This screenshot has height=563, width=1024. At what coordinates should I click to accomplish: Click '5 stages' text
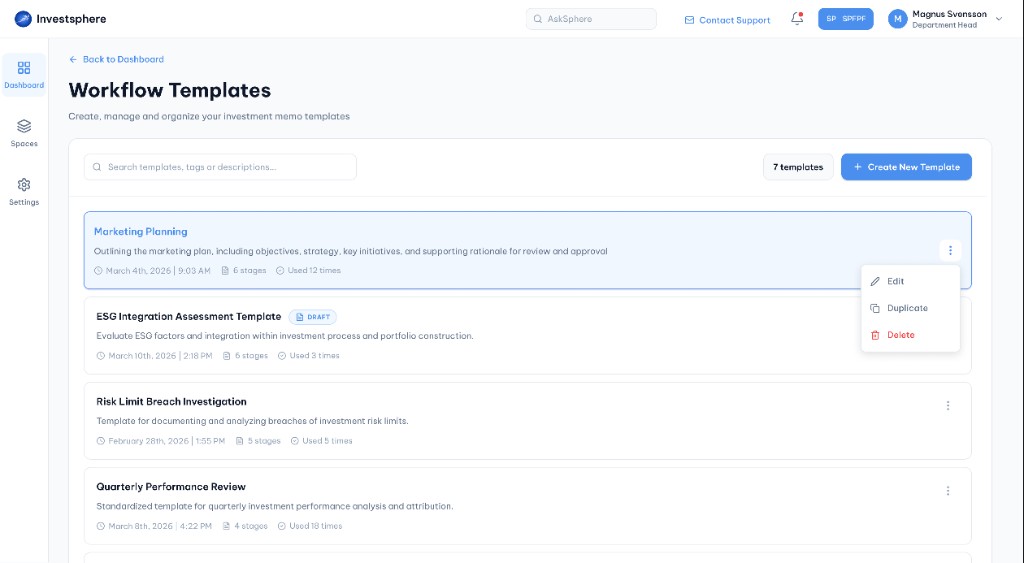point(264,441)
